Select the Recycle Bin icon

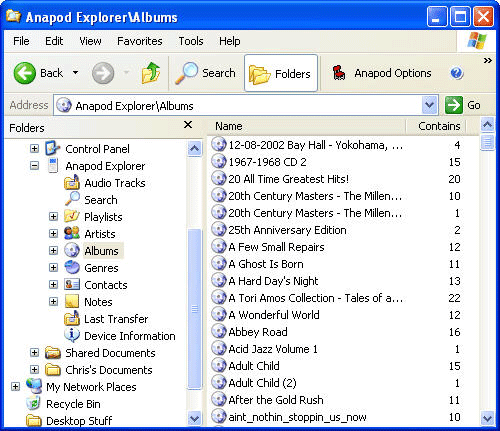(34, 403)
